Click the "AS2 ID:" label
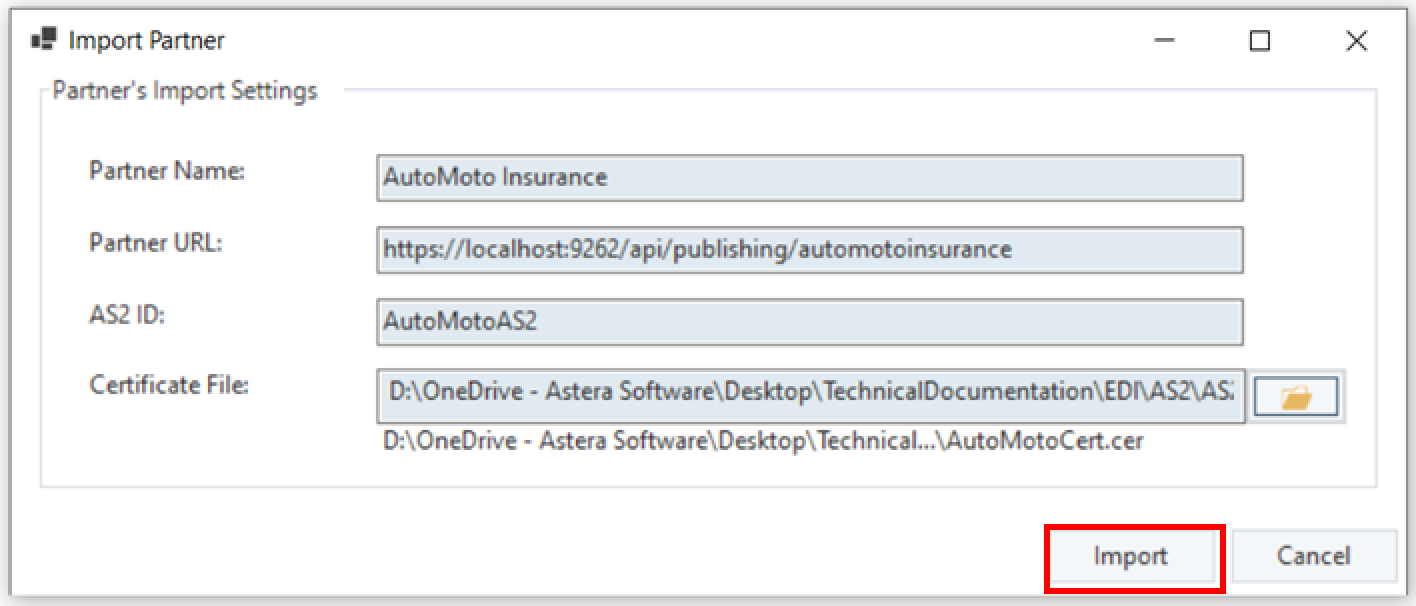The height and width of the screenshot is (606, 1416). point(125,313)
